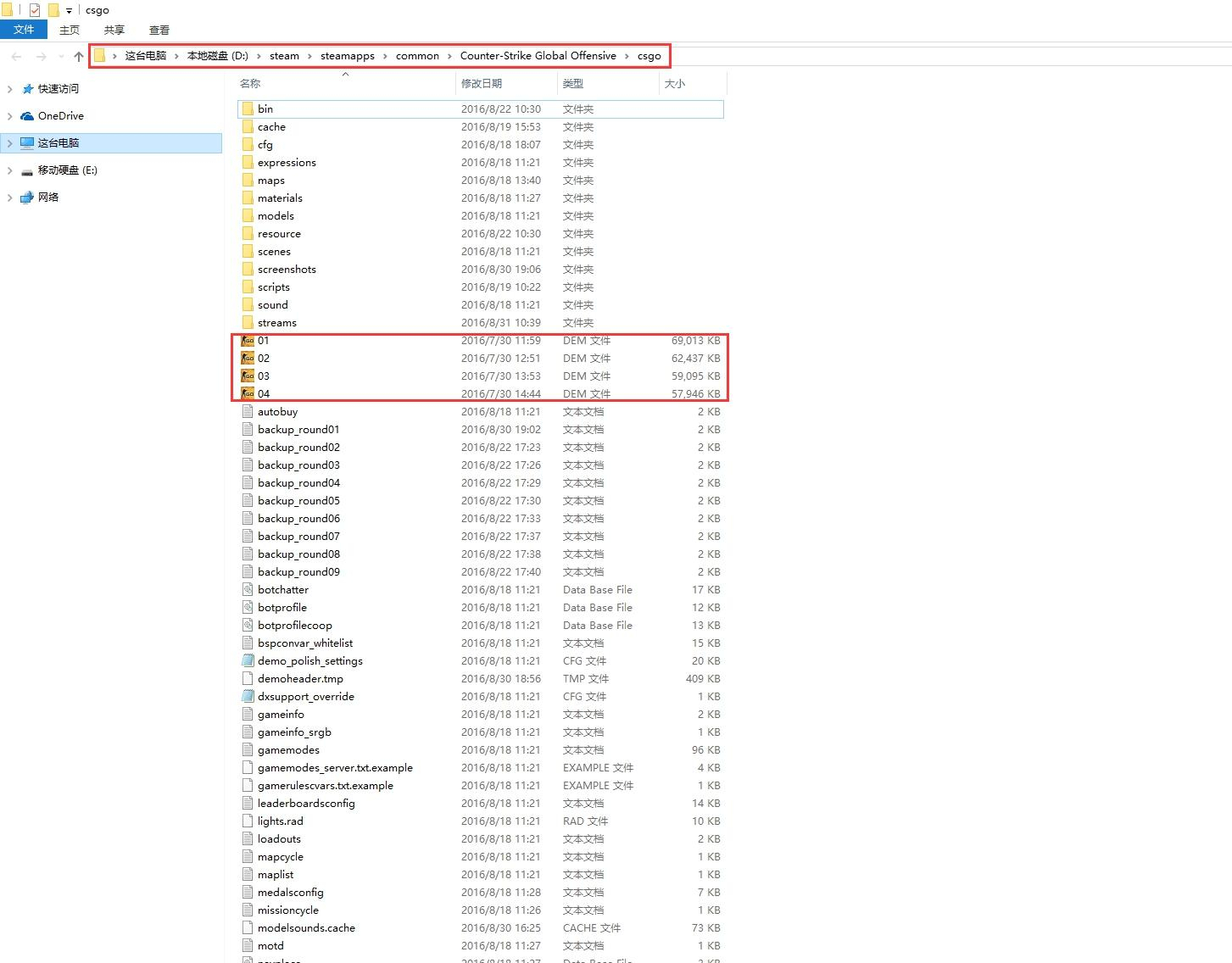Select the 04 DEM file icon
The width and height of the screenshot is (1232, 963).
248,393
